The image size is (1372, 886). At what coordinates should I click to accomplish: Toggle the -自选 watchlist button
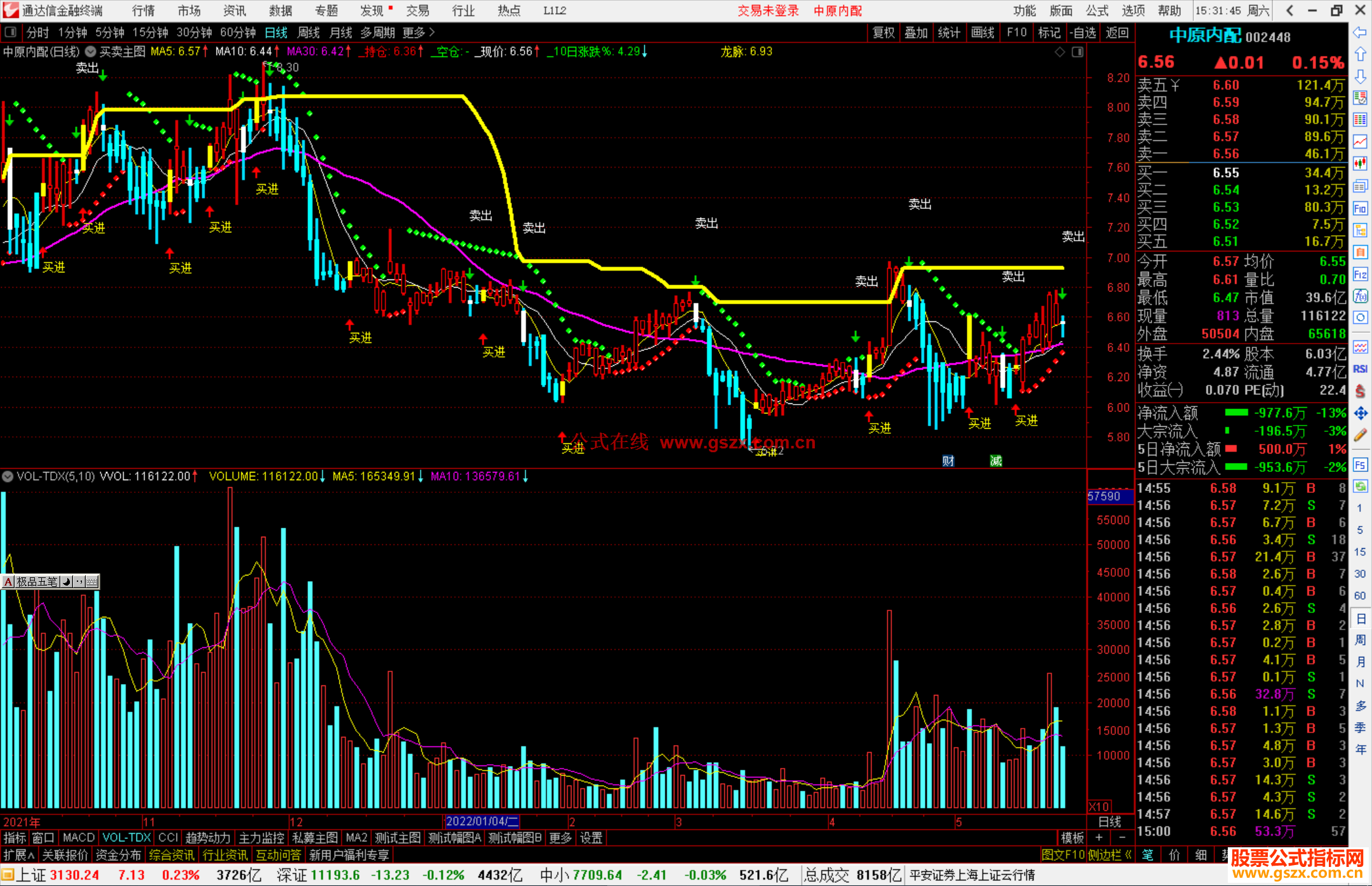click(1082, 32)
